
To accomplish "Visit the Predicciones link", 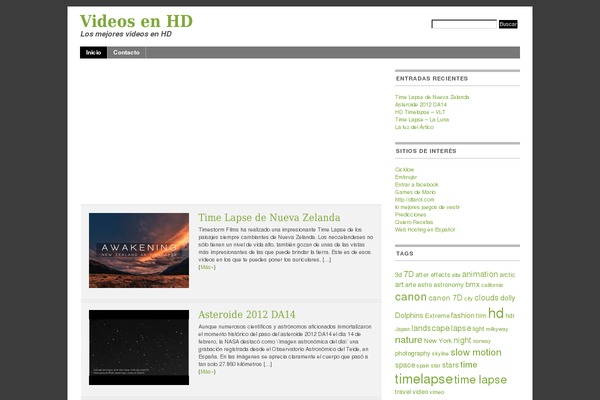I will click(410, 214).
